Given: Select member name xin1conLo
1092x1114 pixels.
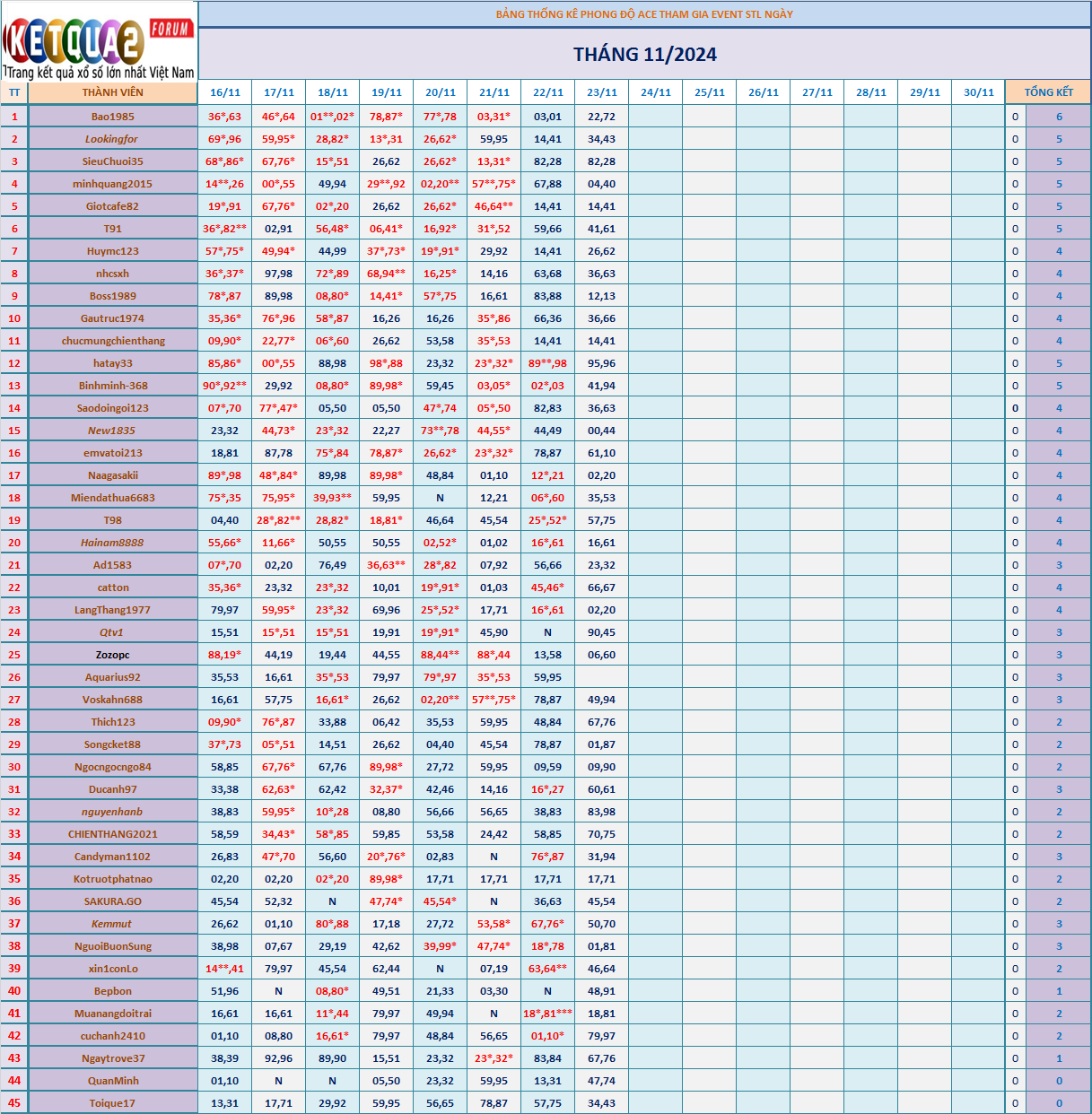Looking at the screenshot, I should 113,969.
